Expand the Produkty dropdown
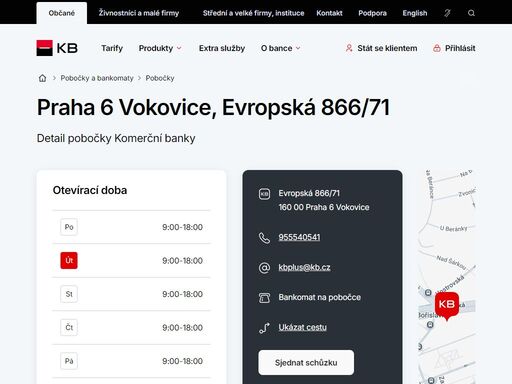 (x=160, y=48)
